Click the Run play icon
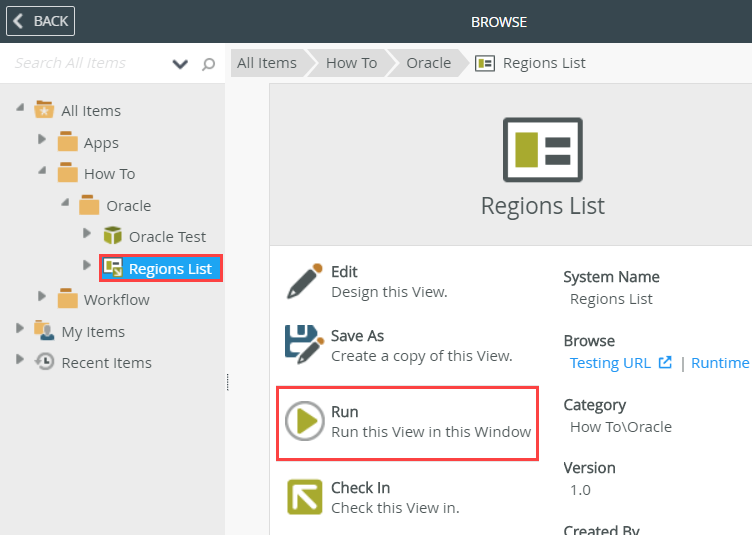752x535 pixels. 305,421
